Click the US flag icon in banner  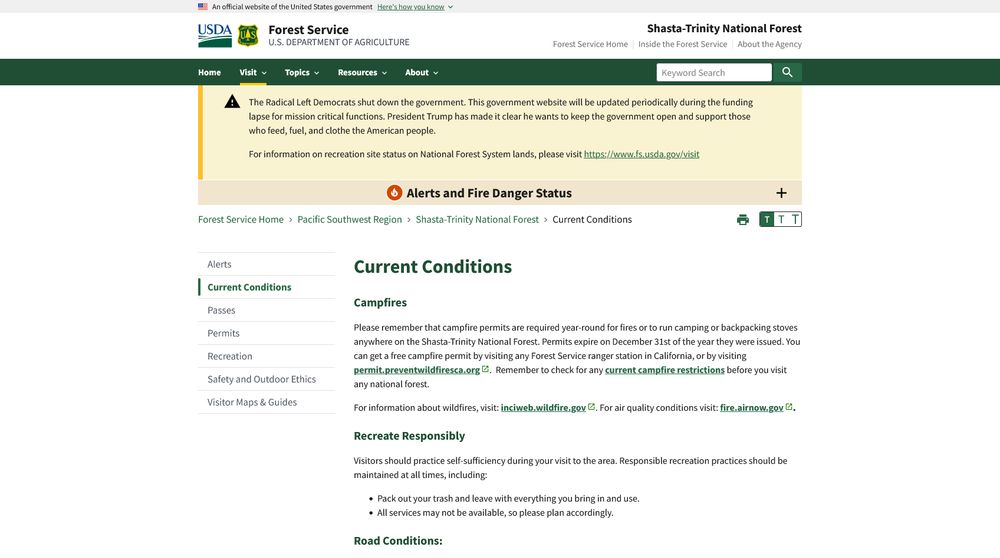[203, 6]
